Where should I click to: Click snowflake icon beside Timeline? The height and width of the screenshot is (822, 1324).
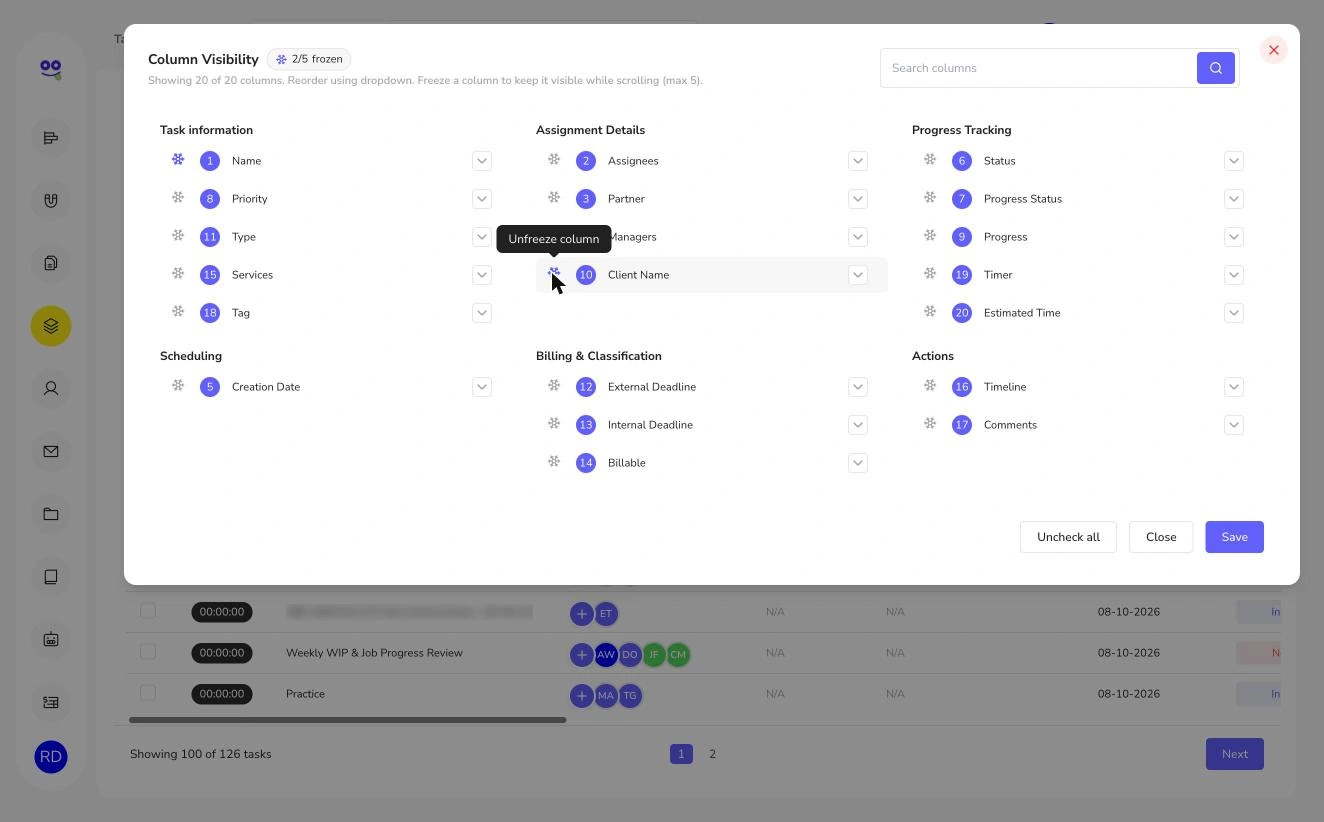[930, 385]
